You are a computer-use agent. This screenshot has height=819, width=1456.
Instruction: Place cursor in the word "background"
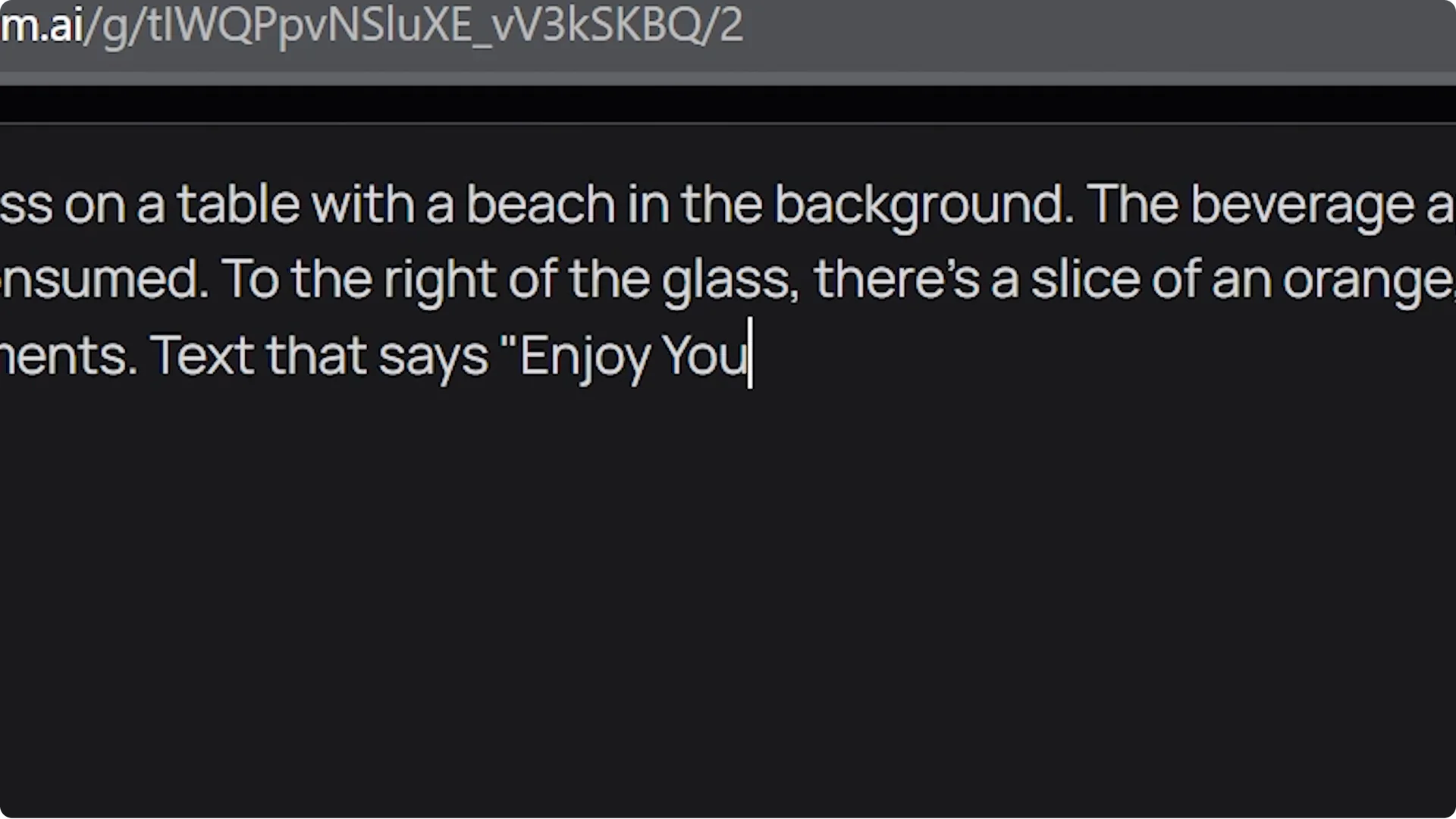pyautogui.click(x=923, y=204)
